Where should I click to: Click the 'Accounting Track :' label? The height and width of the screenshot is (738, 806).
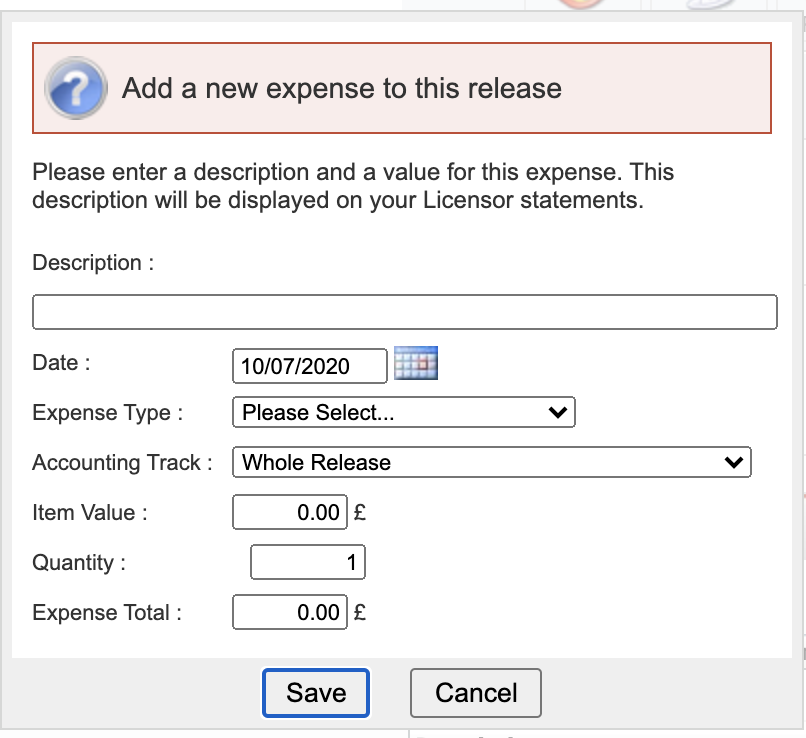(123, 463)
